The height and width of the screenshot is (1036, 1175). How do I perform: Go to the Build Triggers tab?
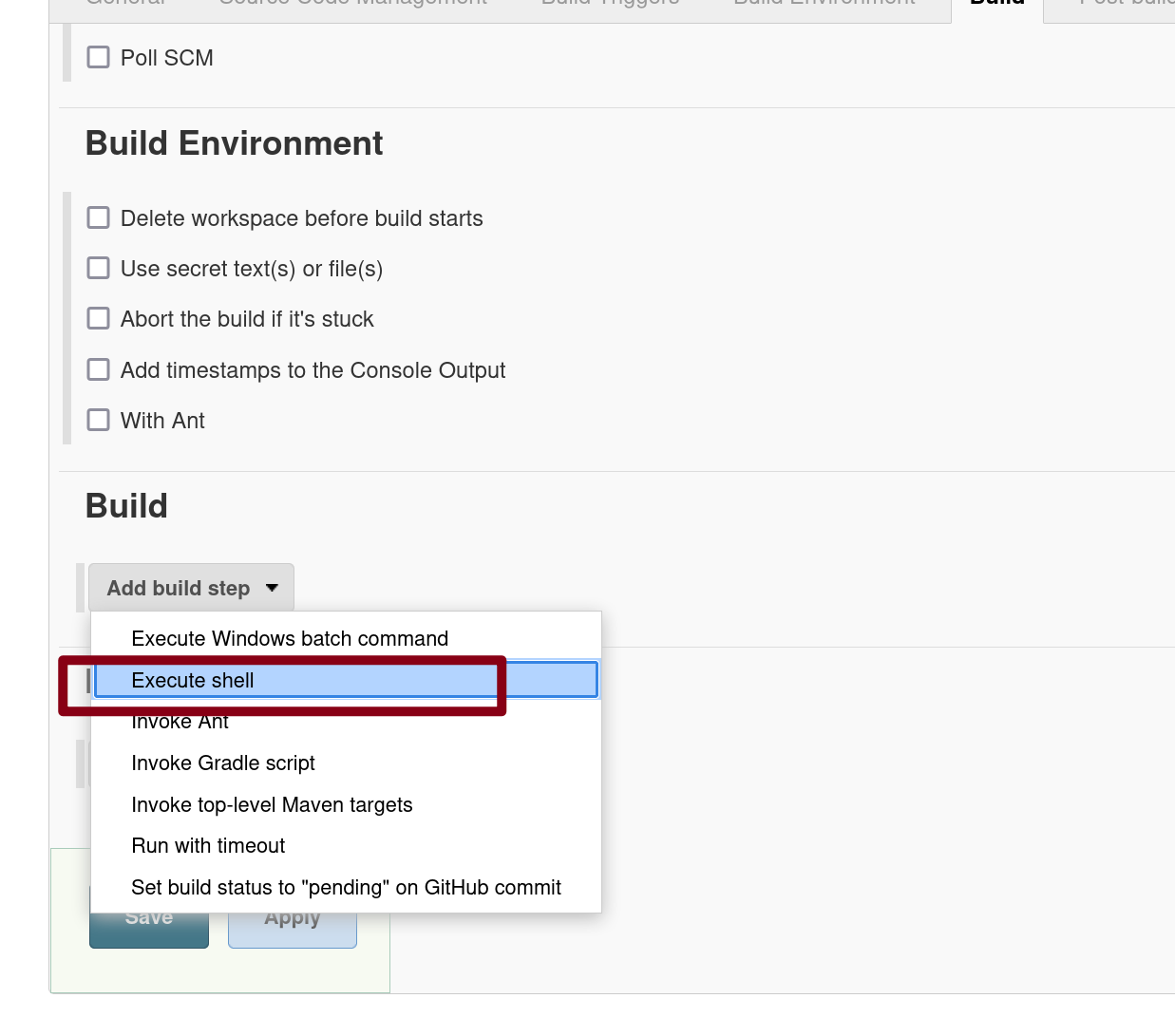click(x=610, y=5)
